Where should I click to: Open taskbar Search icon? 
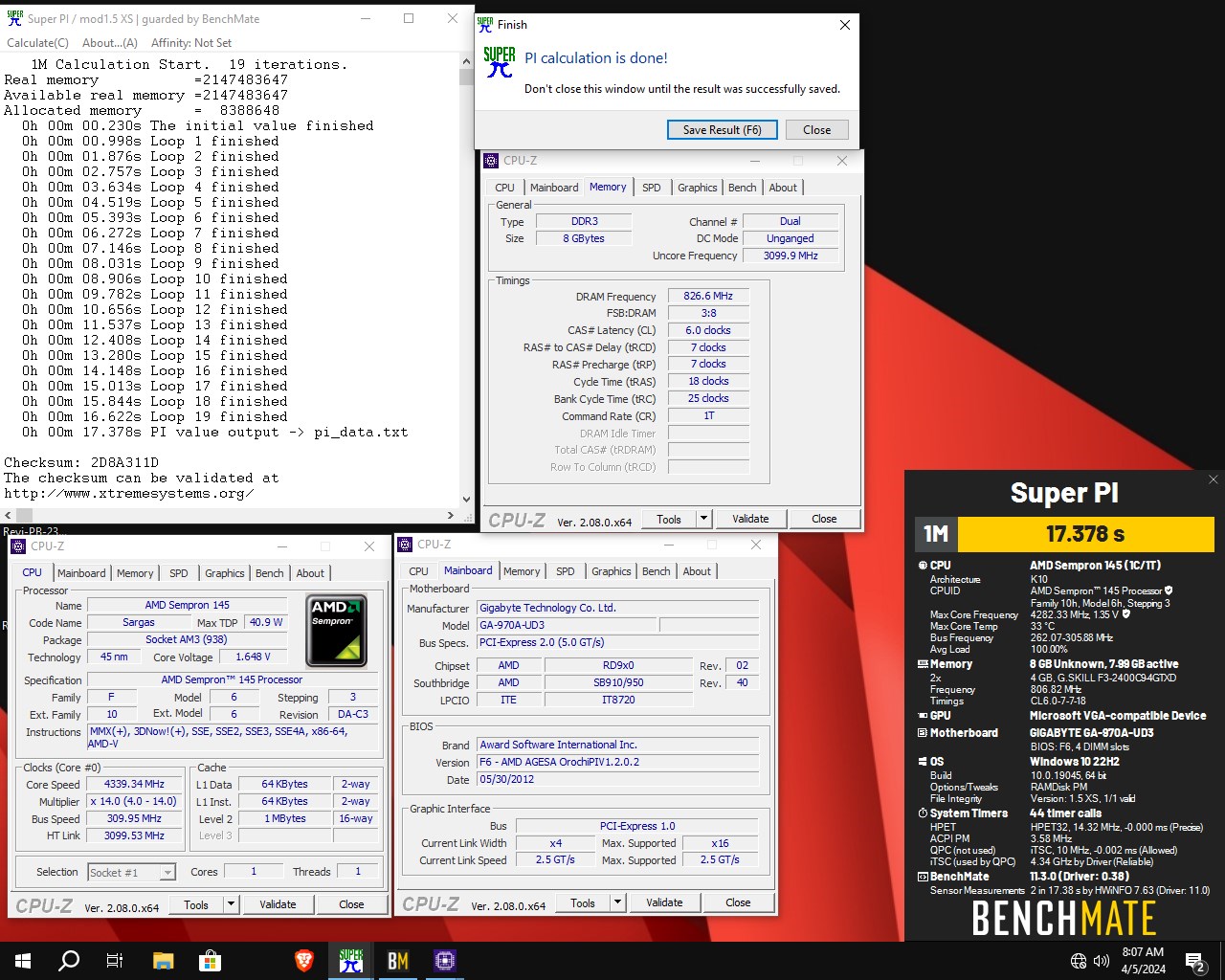pyautogui.click(x=69, y=961)
